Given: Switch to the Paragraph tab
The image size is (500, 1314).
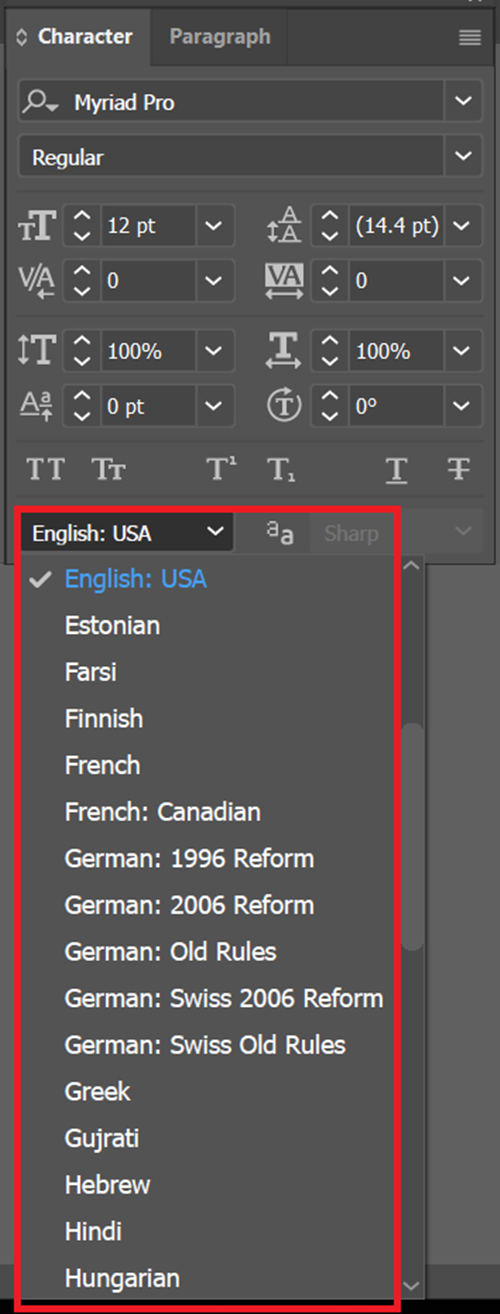Looking at the screenshot, I should tap(220, 37).
